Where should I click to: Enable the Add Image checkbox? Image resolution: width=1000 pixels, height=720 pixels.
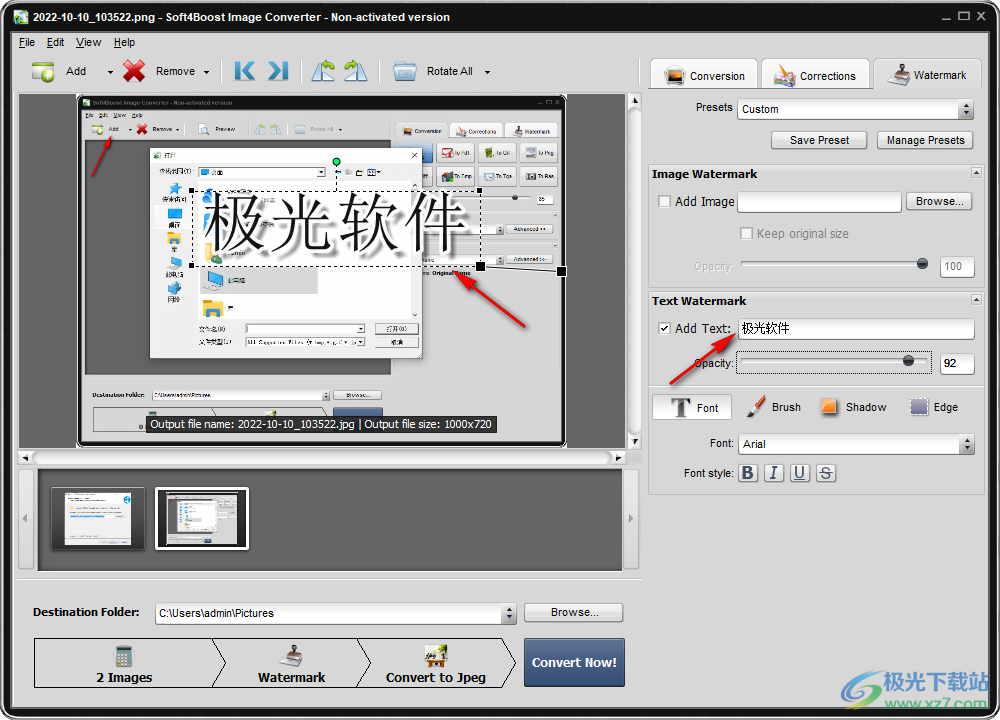click(x=665, y=202)
